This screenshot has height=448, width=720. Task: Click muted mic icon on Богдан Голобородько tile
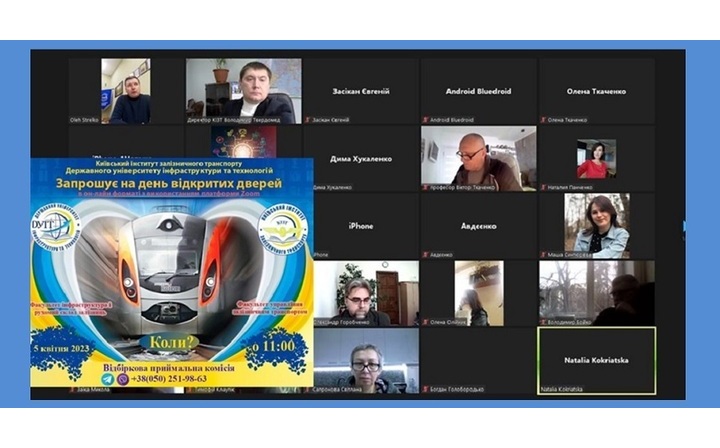pyautogui.click(x=426, y=389)
